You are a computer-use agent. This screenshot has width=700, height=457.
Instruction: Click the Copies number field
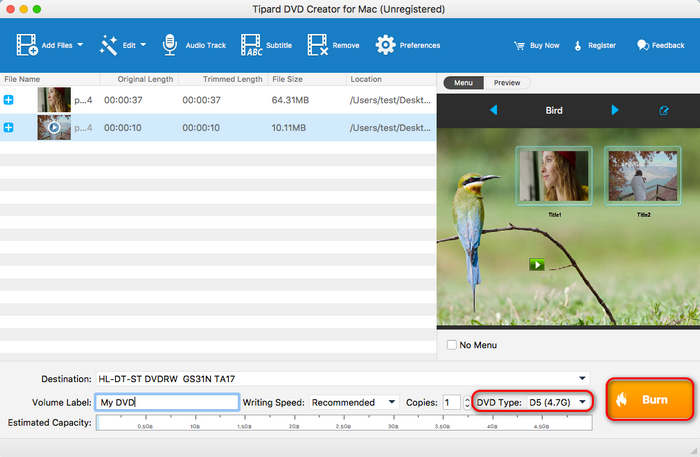pos(451,403)
